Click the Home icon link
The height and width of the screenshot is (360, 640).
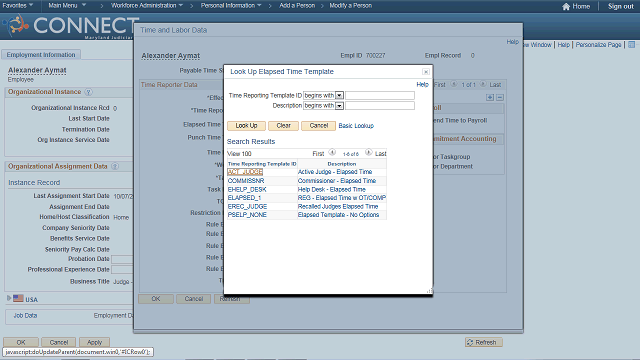click(576, 7)
